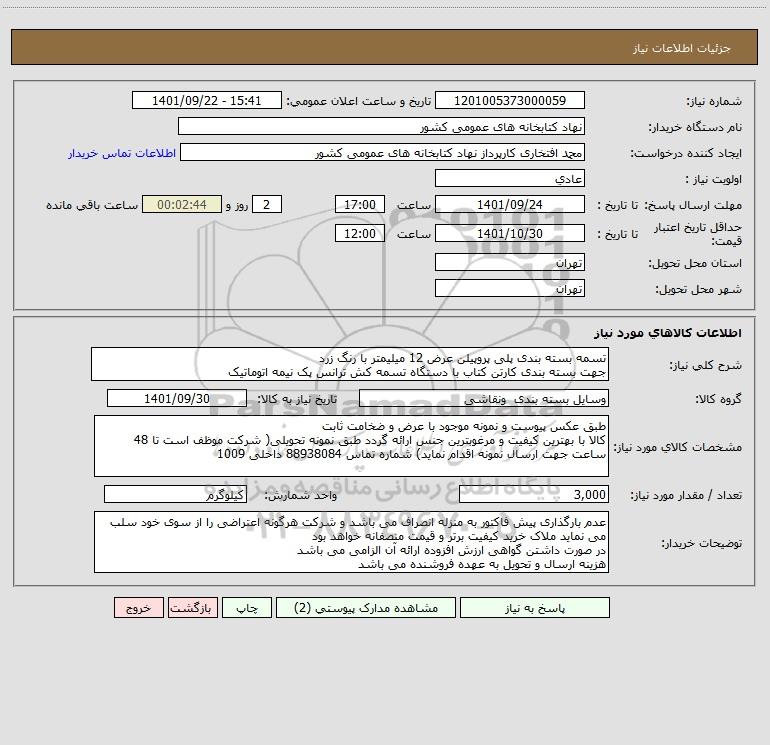This screenshot has width=770, height=745.
Task: Click the پاسخ به نیاز button
Action: click(x=535, y=608)
